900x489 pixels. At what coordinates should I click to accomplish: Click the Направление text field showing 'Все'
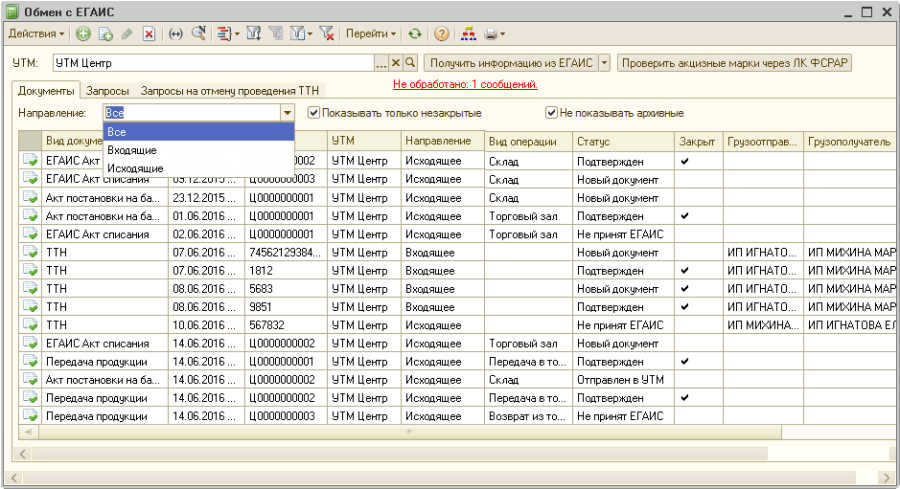tap(193, 113)
